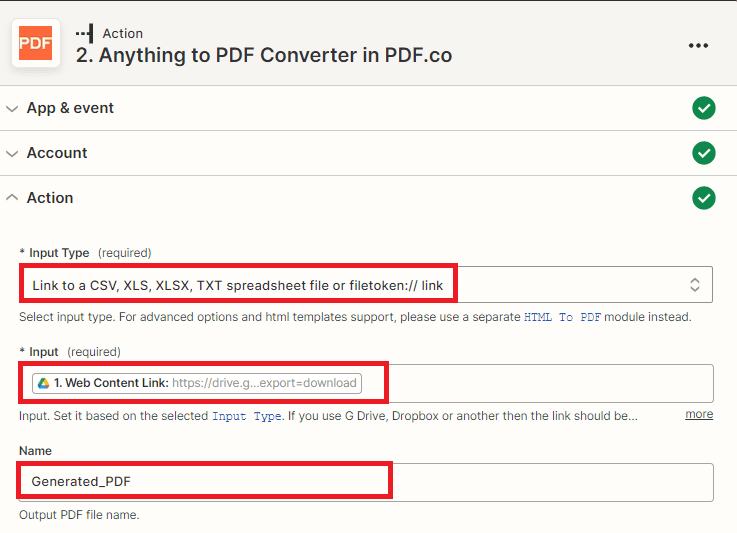Click the Name field containing Generated_PDF
Screen dimensions: 737x533
point(365,482)
